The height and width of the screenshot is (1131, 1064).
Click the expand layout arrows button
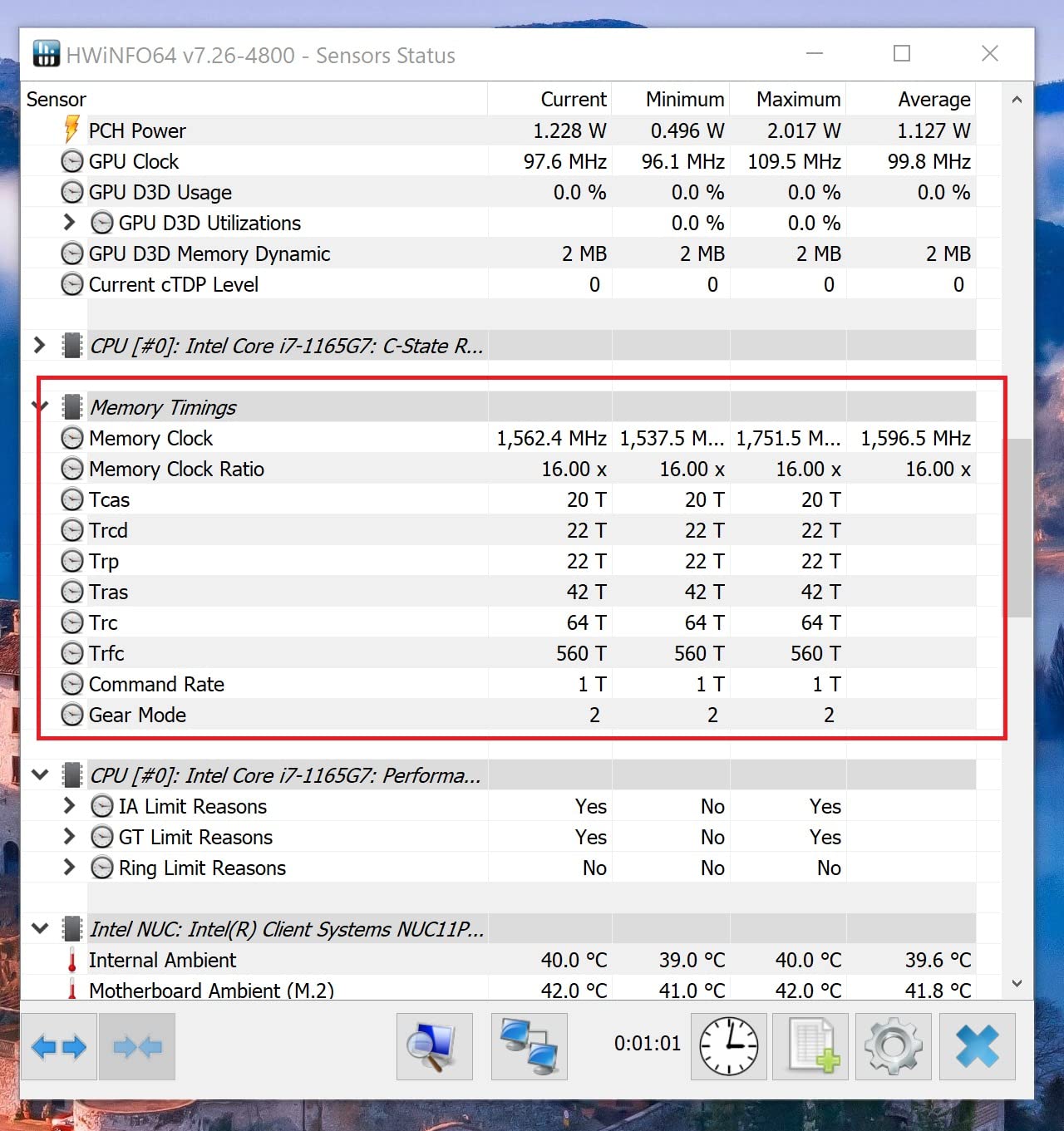pos(59,1046)
